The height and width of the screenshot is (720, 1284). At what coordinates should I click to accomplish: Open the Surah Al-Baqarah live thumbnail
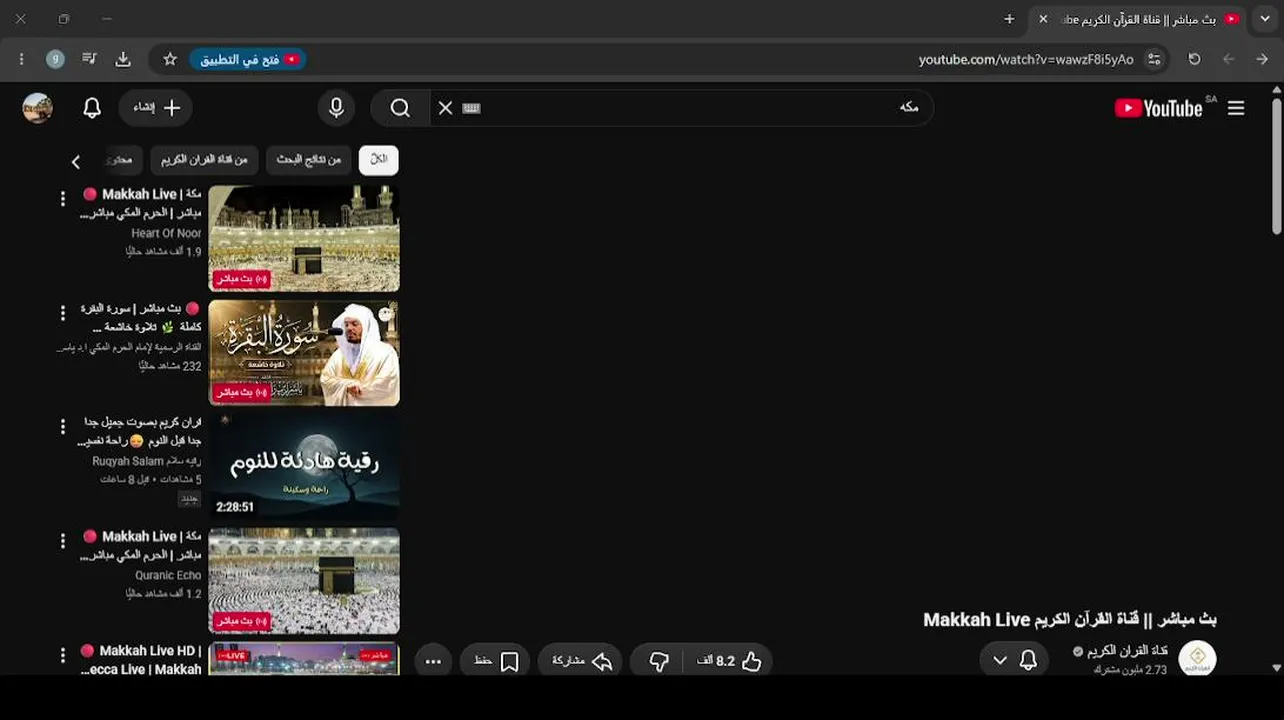[304, 353]
